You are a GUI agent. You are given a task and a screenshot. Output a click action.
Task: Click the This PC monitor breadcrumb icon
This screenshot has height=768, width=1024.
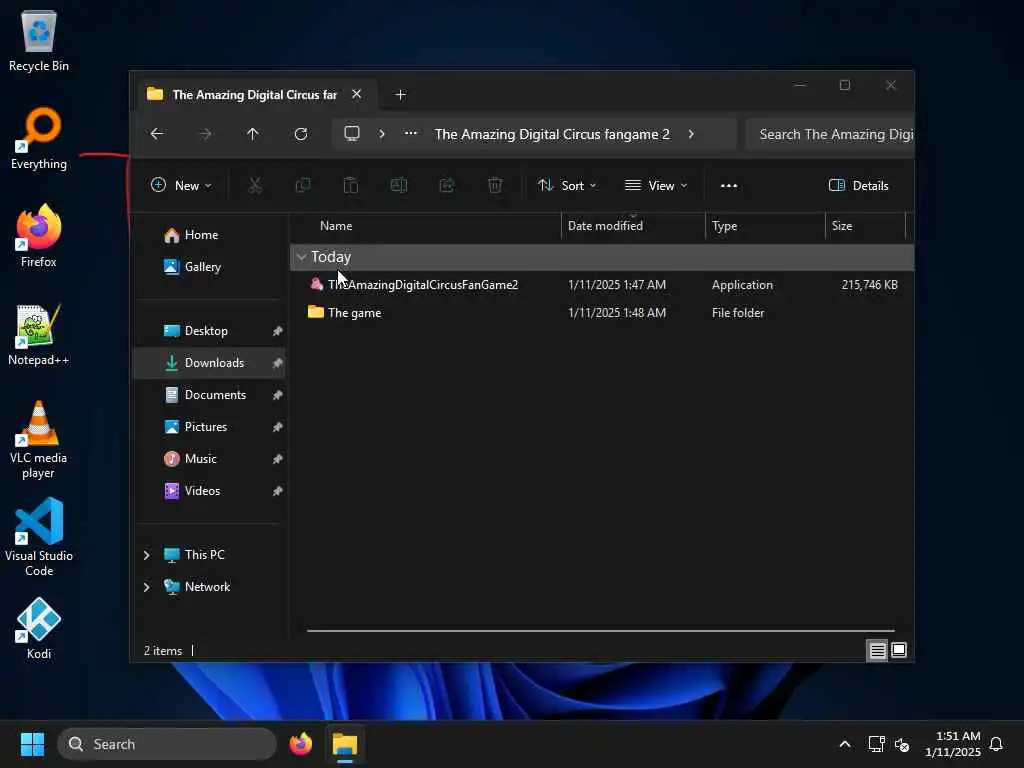pyautogui.click(x=352, y=134)
